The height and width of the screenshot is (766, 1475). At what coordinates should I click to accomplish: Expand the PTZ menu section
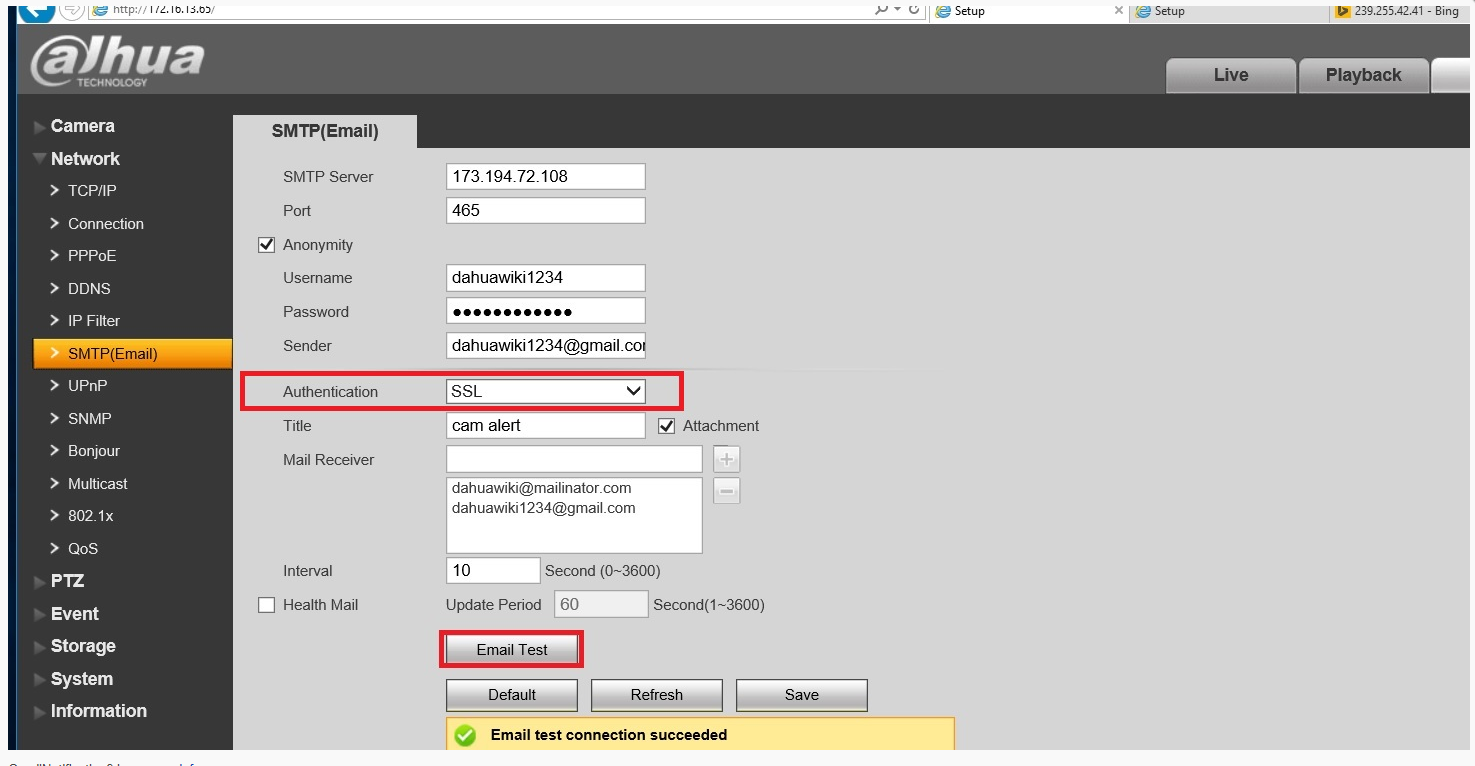click(x=60, y=581)
